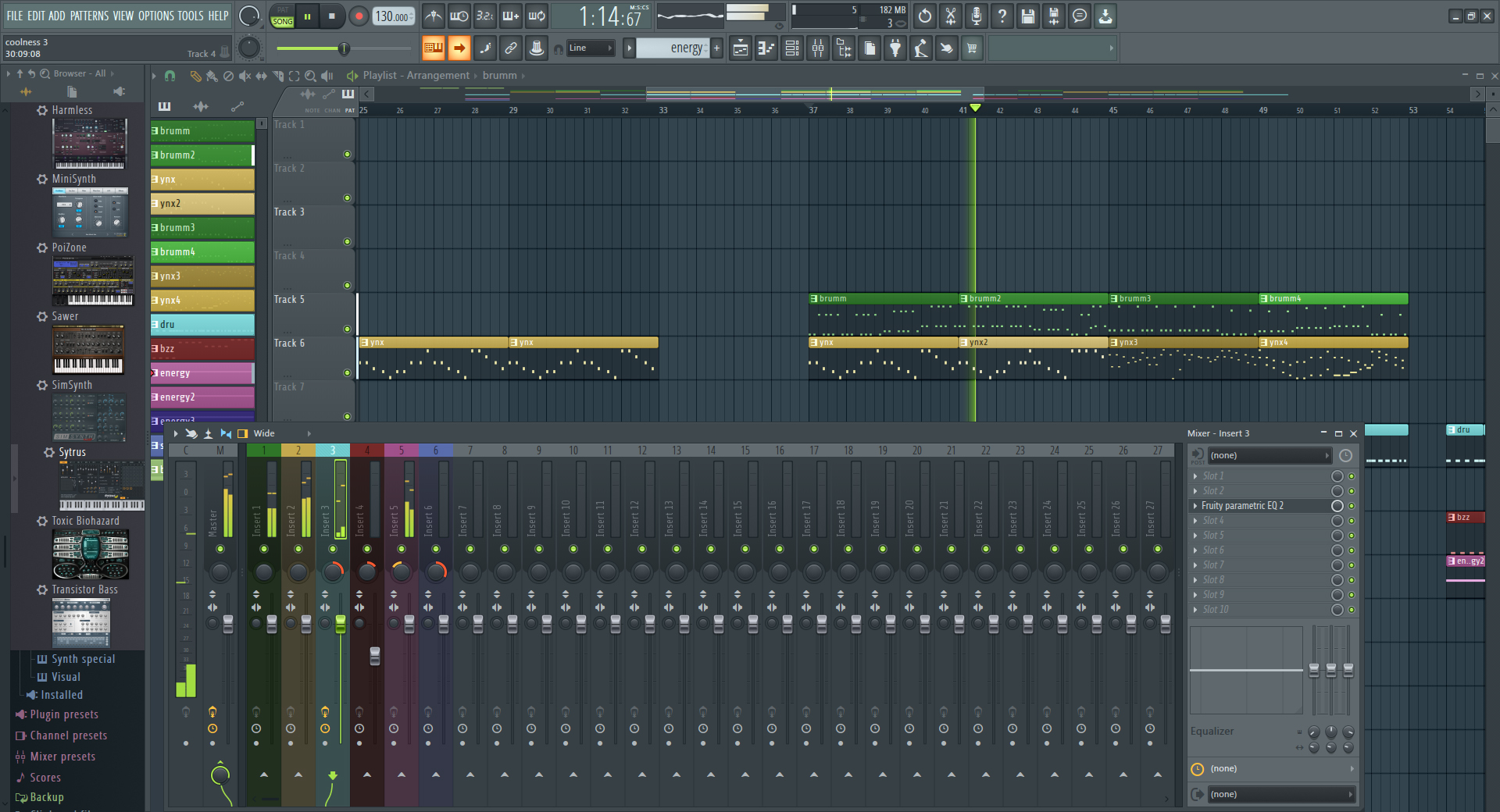Open the ADD menu
Viewport: 1500px width, 812px height.
coord(57,16)
